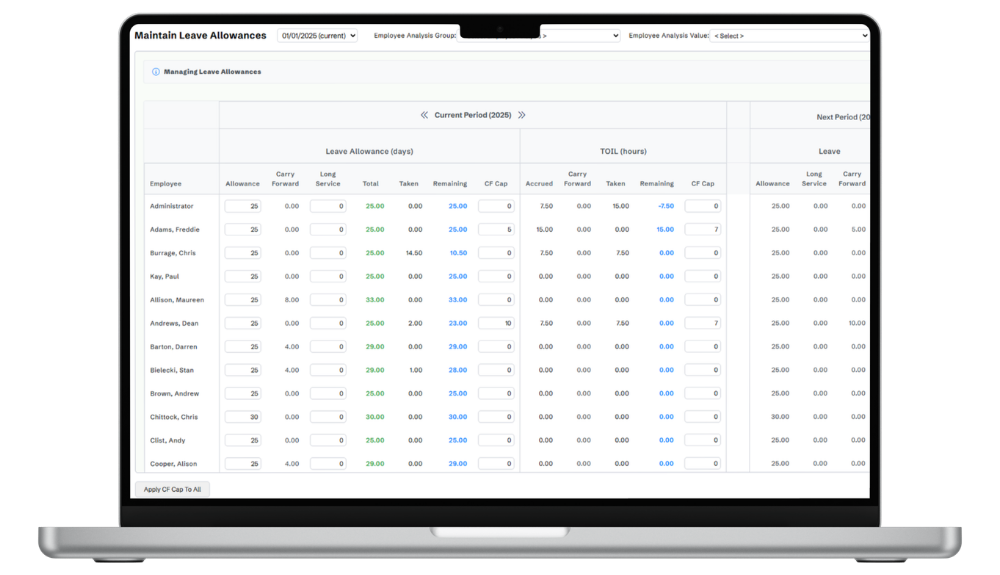Click employee name Allison, Maureen

click(177, 300)
